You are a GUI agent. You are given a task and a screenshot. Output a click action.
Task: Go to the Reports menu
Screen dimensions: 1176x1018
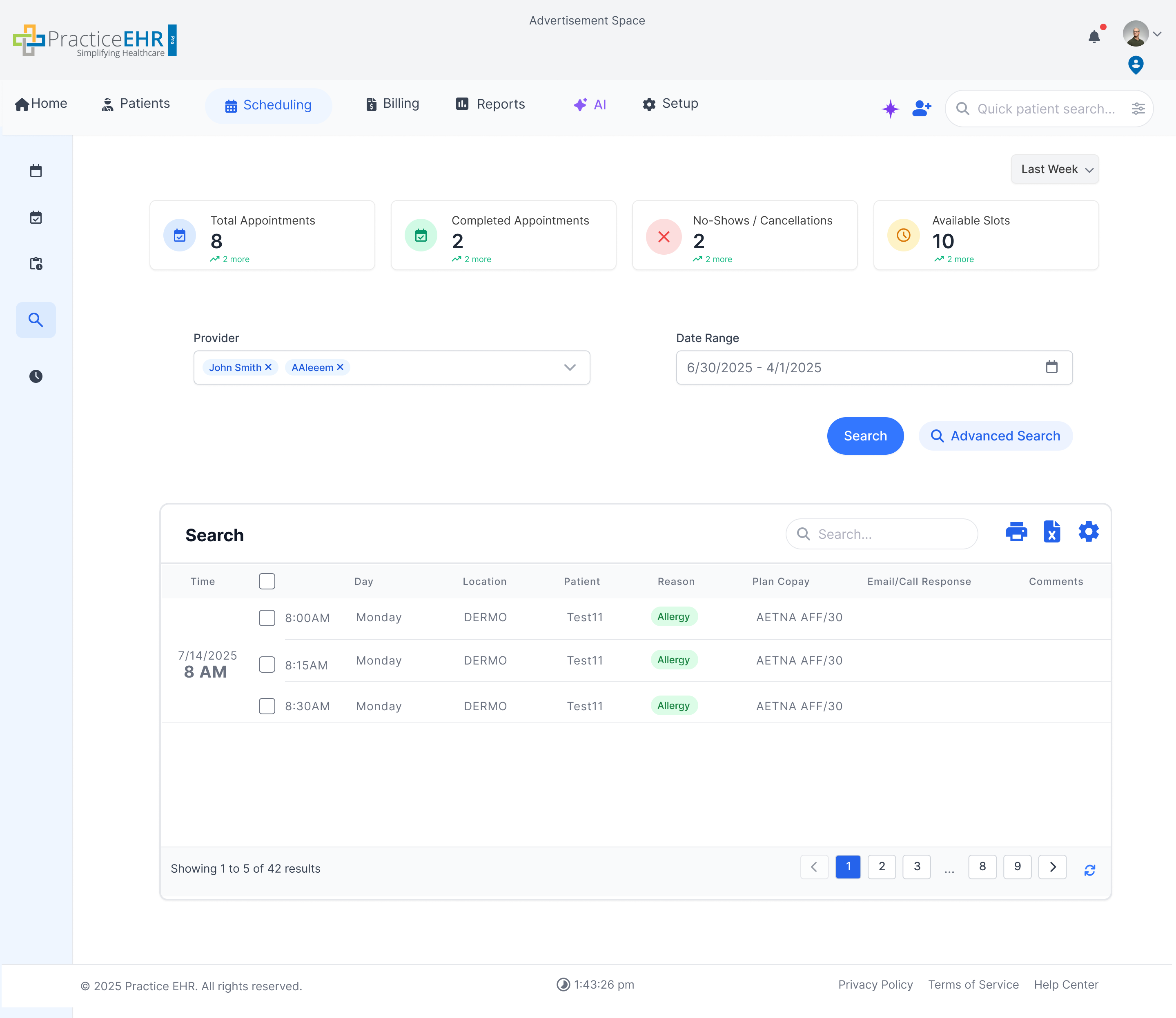(x=490, y=104)
